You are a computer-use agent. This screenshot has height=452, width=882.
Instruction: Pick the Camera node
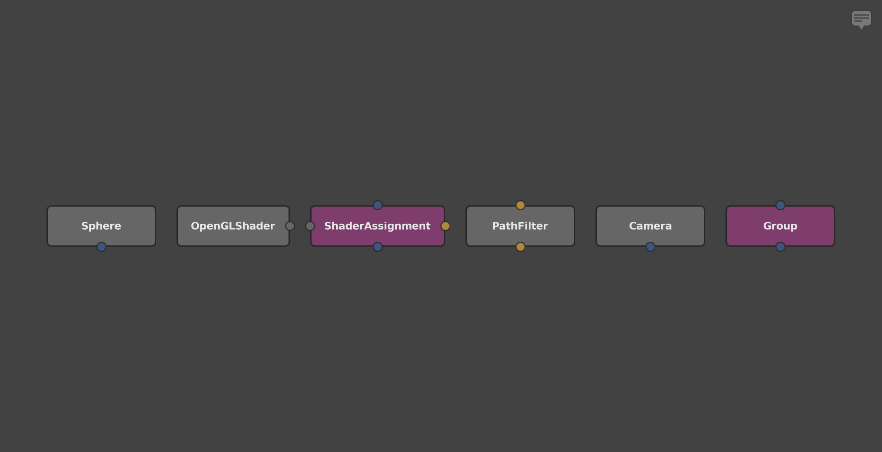pyautogui.click(x=650, y=226)
